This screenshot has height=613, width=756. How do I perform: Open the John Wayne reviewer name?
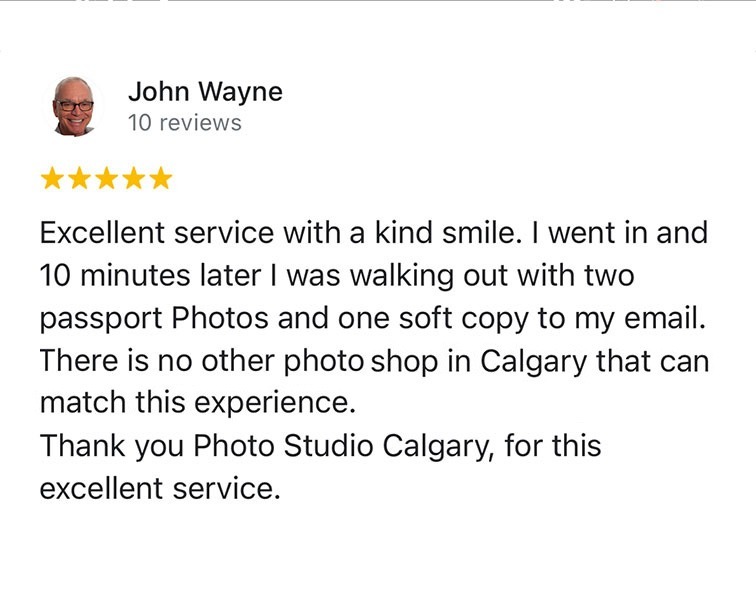(205, 92)
